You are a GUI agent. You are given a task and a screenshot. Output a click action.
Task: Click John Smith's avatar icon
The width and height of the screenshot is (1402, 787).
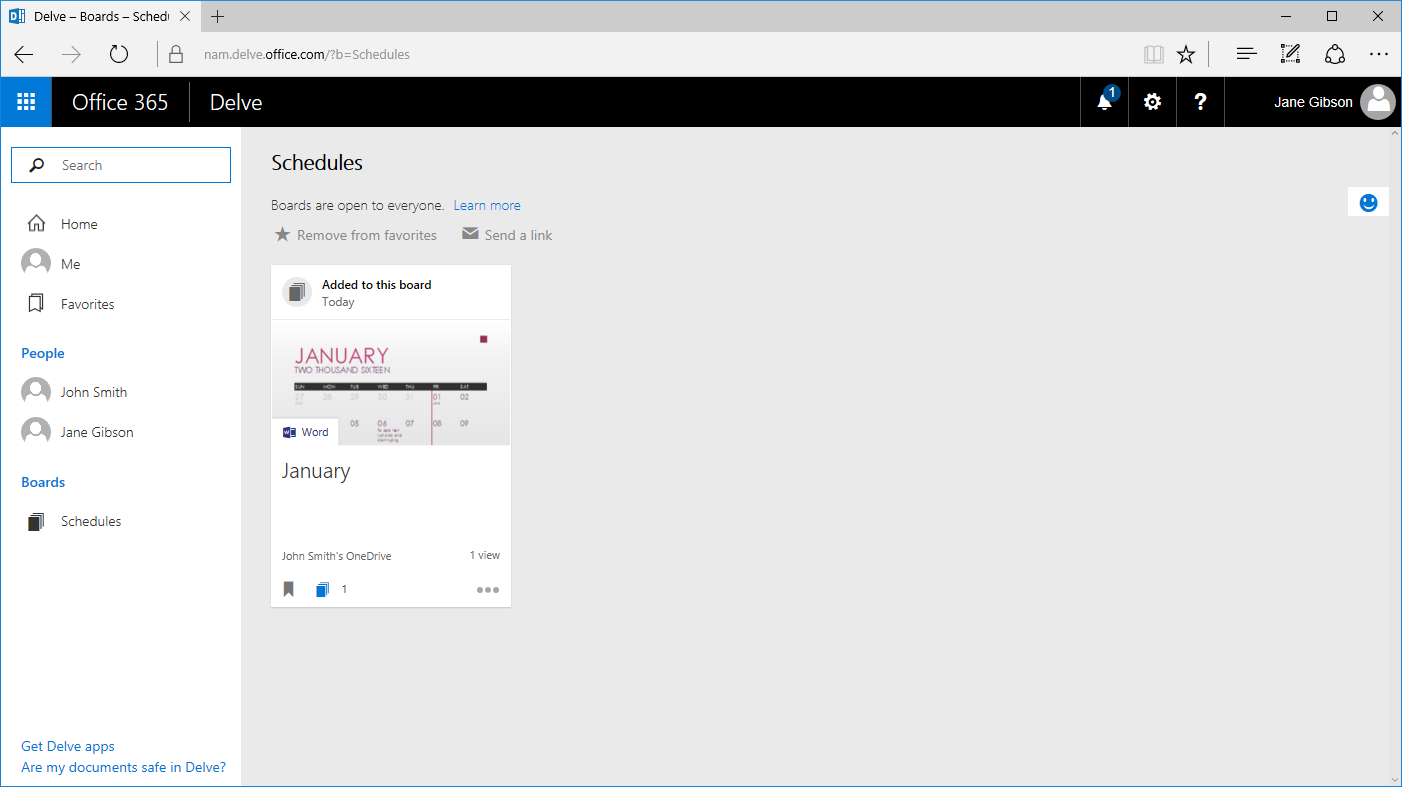click(x=36, y=392)
